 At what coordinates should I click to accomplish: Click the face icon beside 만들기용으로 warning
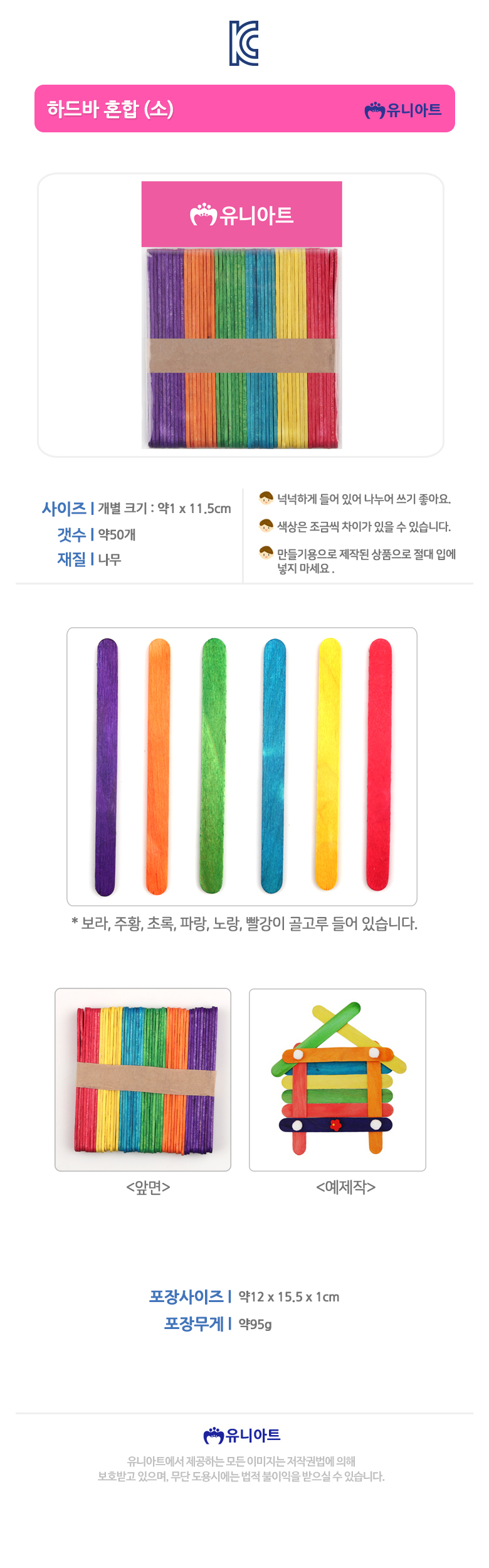point(266,553)
